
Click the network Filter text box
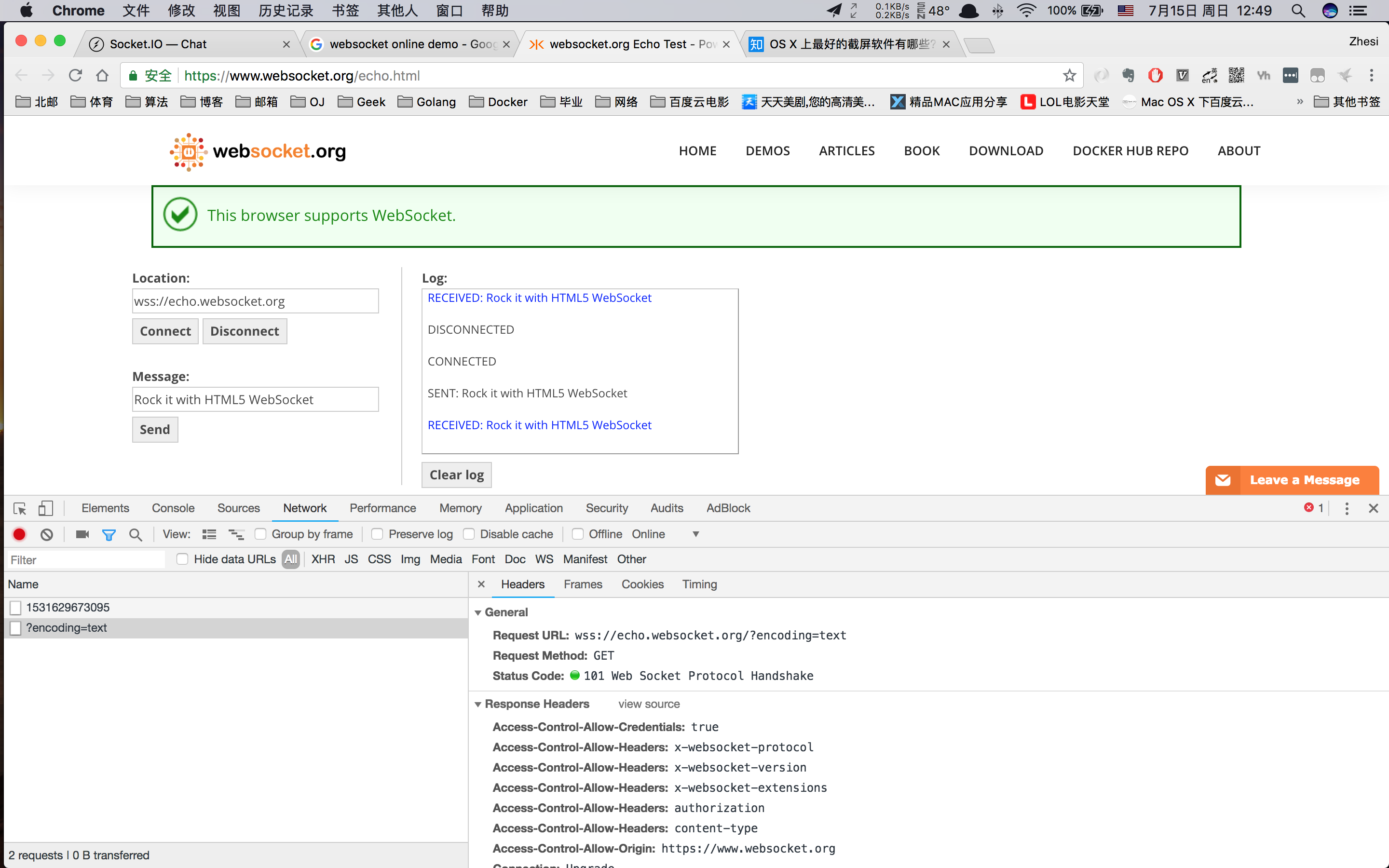click(x=86, y=560)
